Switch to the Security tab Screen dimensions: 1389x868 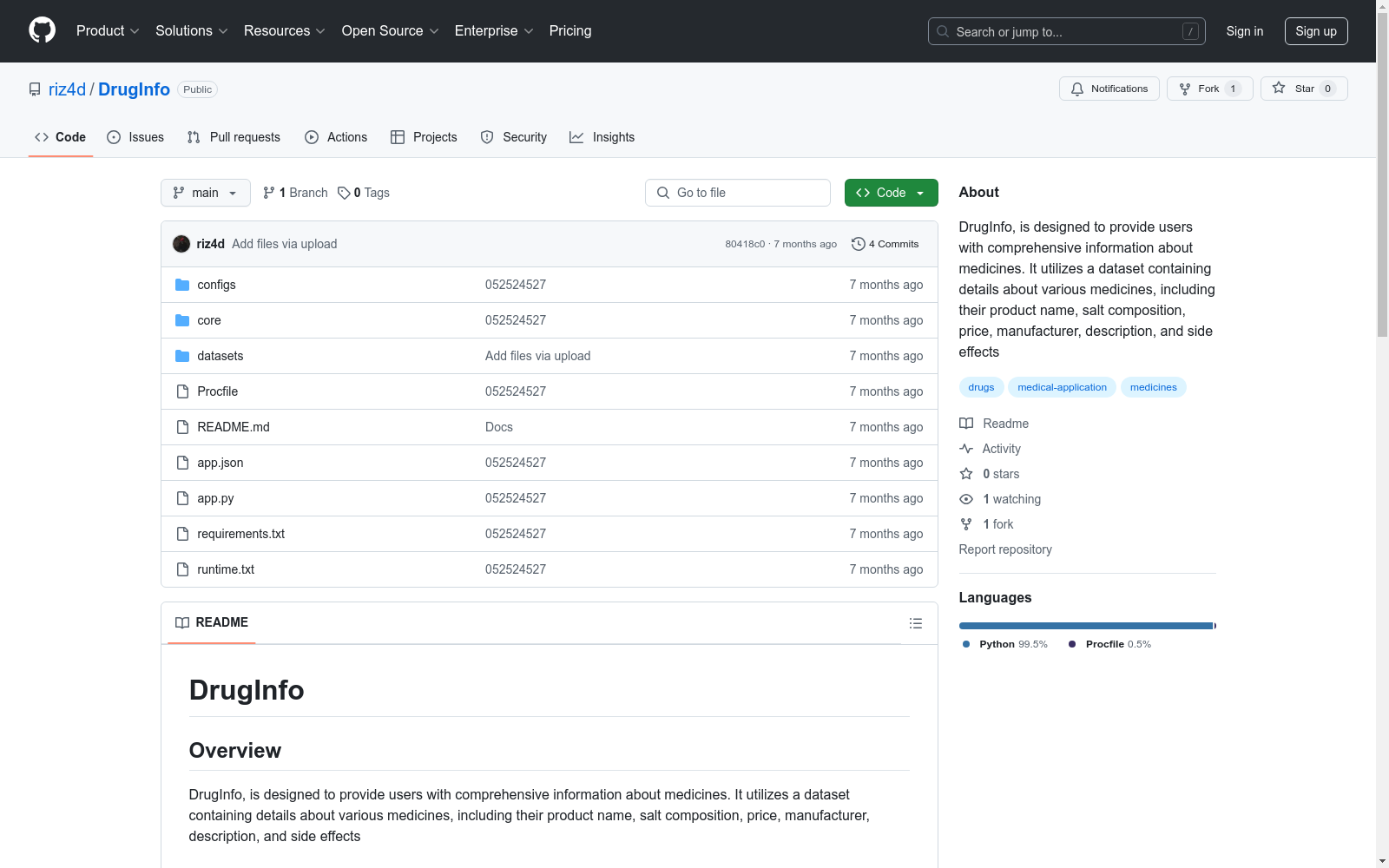(514, 137)
